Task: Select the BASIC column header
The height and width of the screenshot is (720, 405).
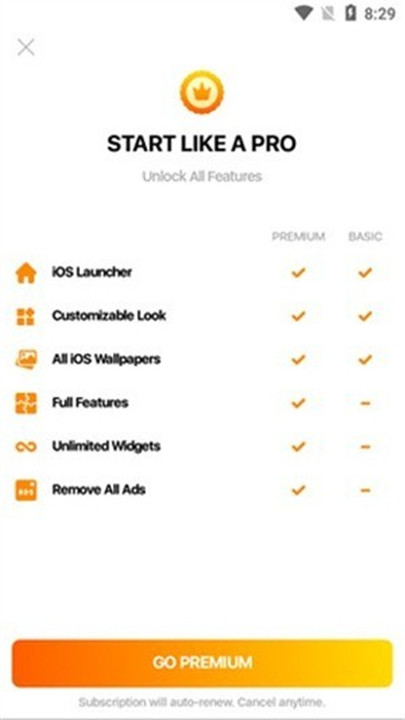Action: point(365,236)
